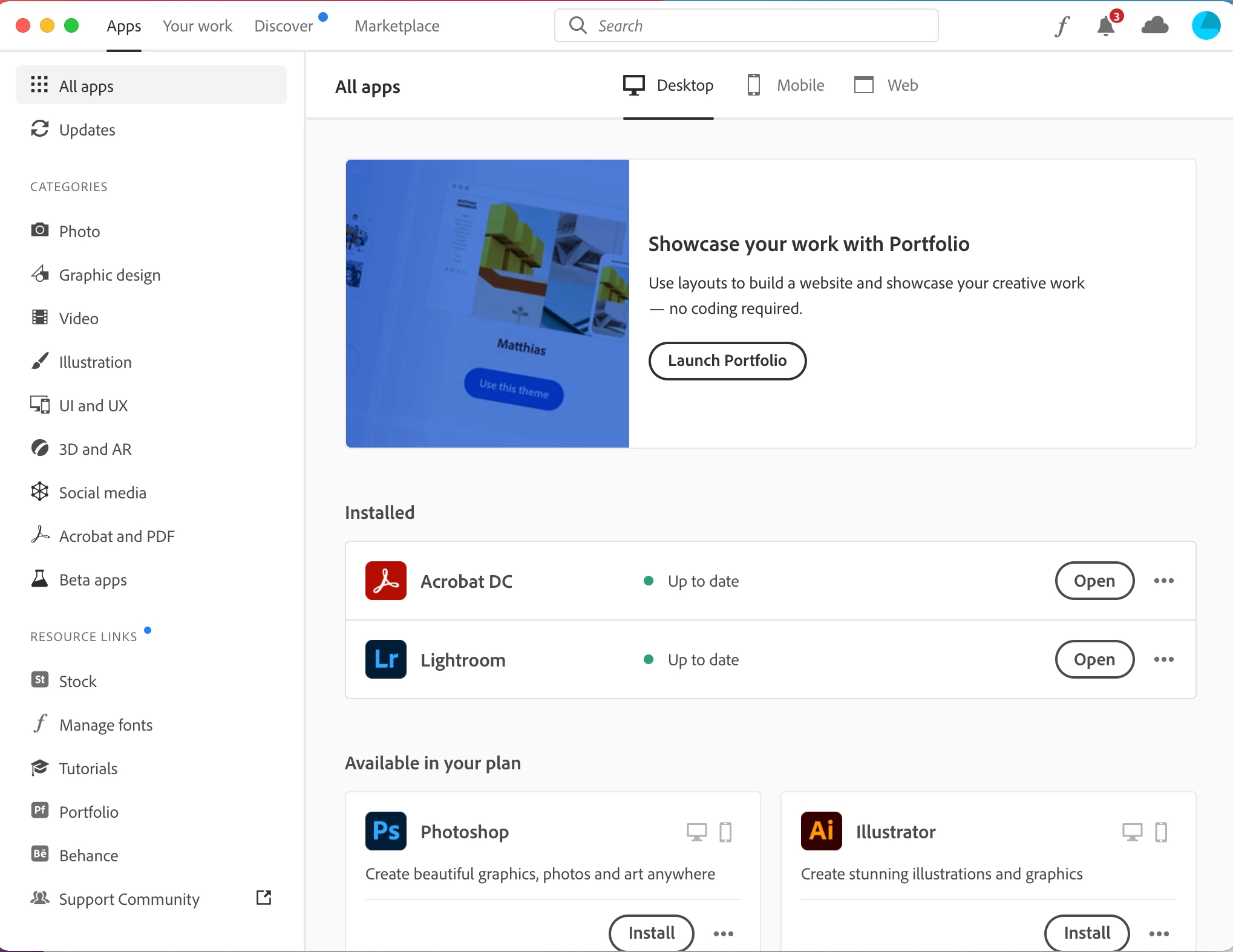1233x952 pixels.
Task: Select All apps in sidebar
Action: [151, 85]
